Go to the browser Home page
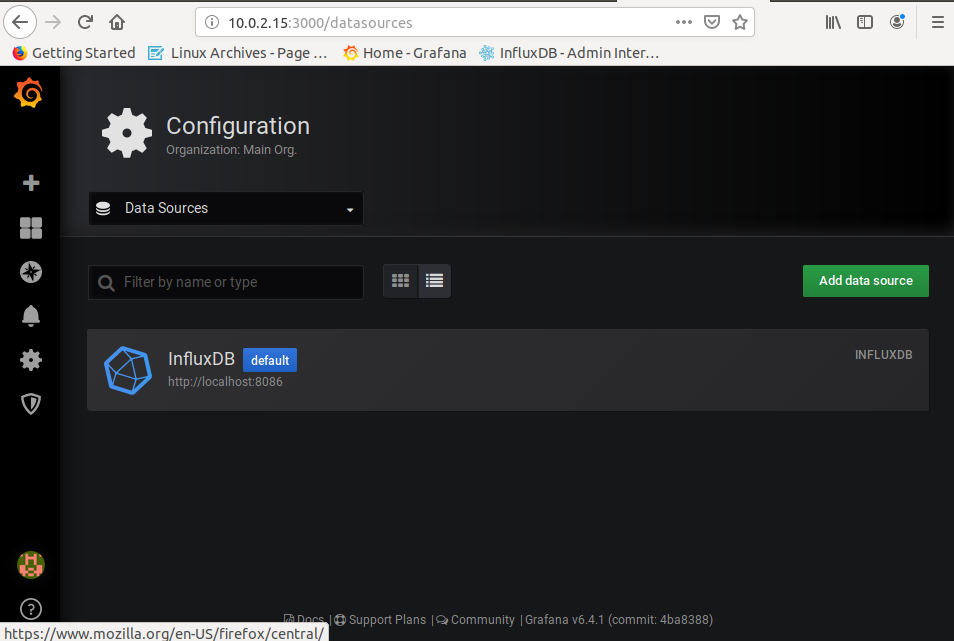This screenshot has width=954, height=641. pos(117,23)
